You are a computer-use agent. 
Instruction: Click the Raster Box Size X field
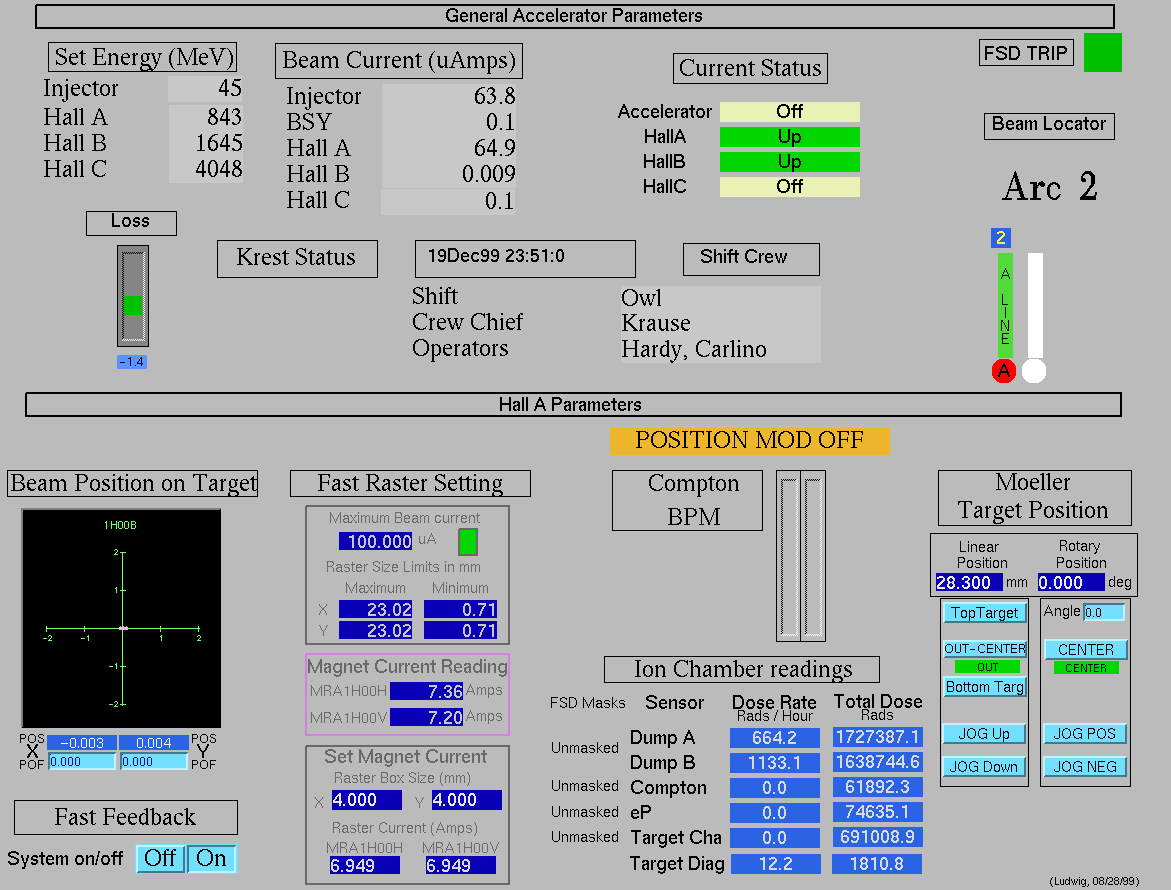tap(366, 800)
